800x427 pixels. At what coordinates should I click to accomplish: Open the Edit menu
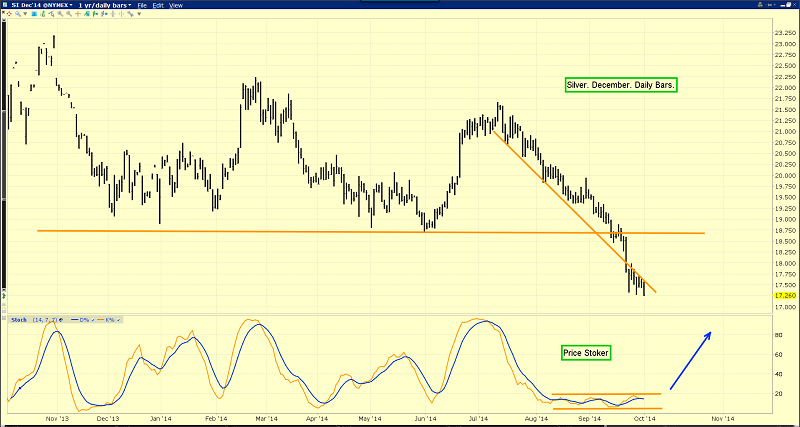[159, 6]
